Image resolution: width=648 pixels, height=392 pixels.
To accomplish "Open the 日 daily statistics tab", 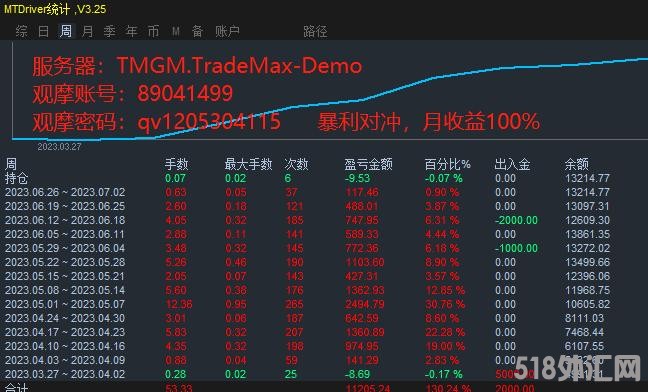I will click(x=43, y=31).
